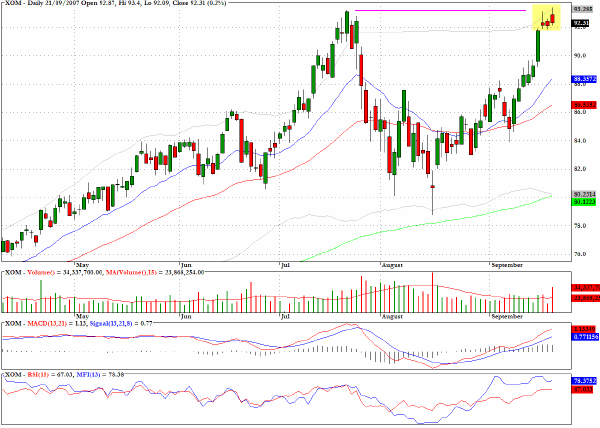Click the Jun label below the volume panel

[186, 316]
